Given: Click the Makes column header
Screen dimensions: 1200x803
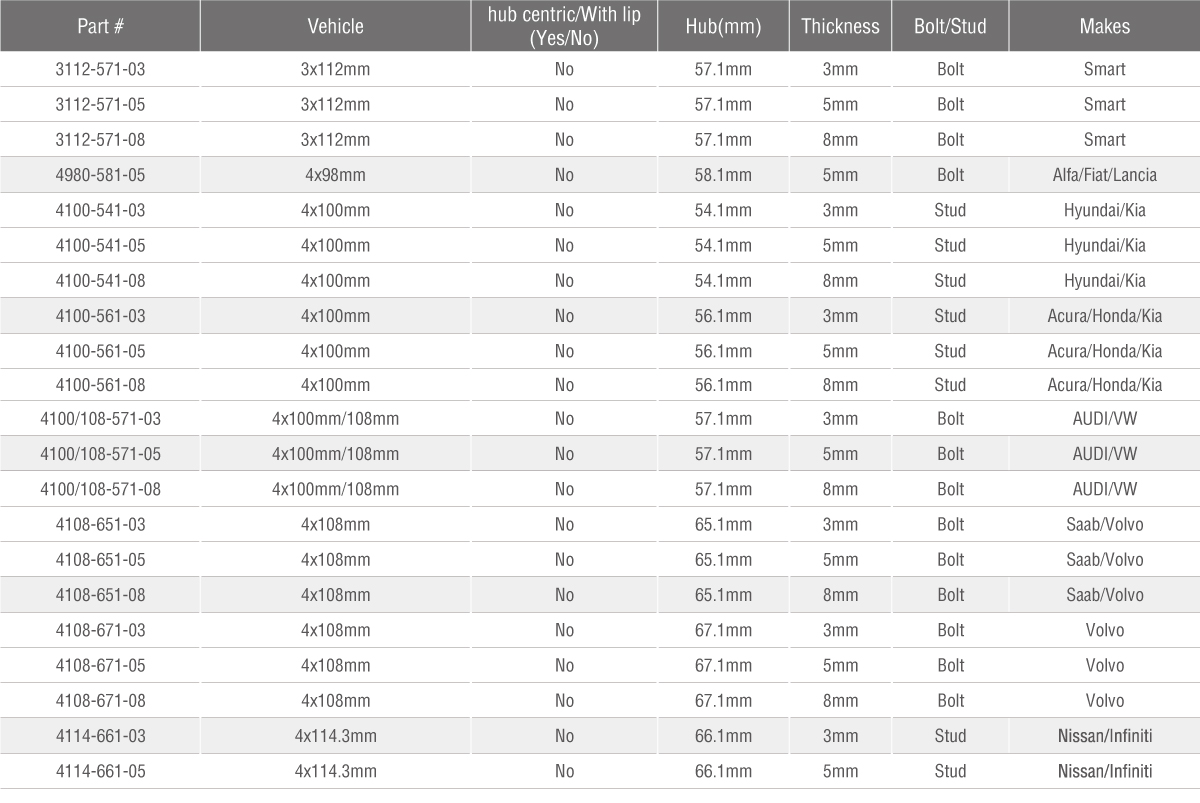Looking at the screenshot, I should [1104, 26].
